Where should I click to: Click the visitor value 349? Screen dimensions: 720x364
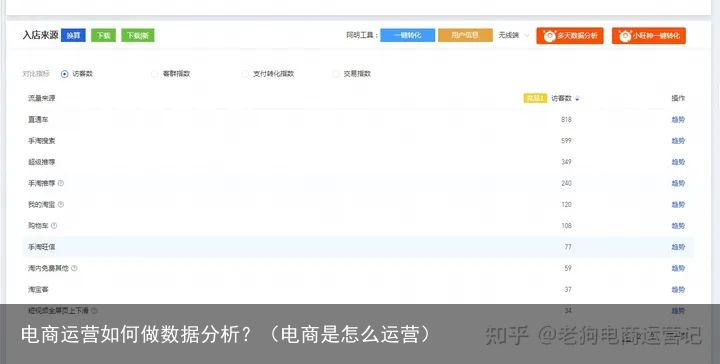[566, 162]
